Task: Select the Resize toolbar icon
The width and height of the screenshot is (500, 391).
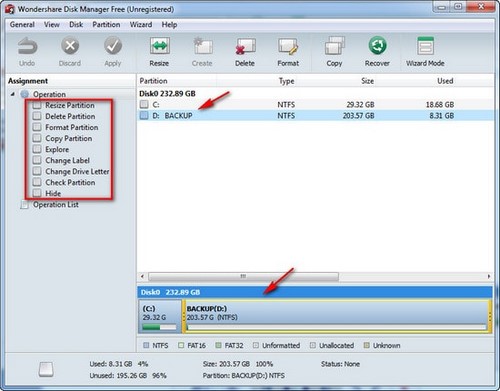Action: click(160, 46)
